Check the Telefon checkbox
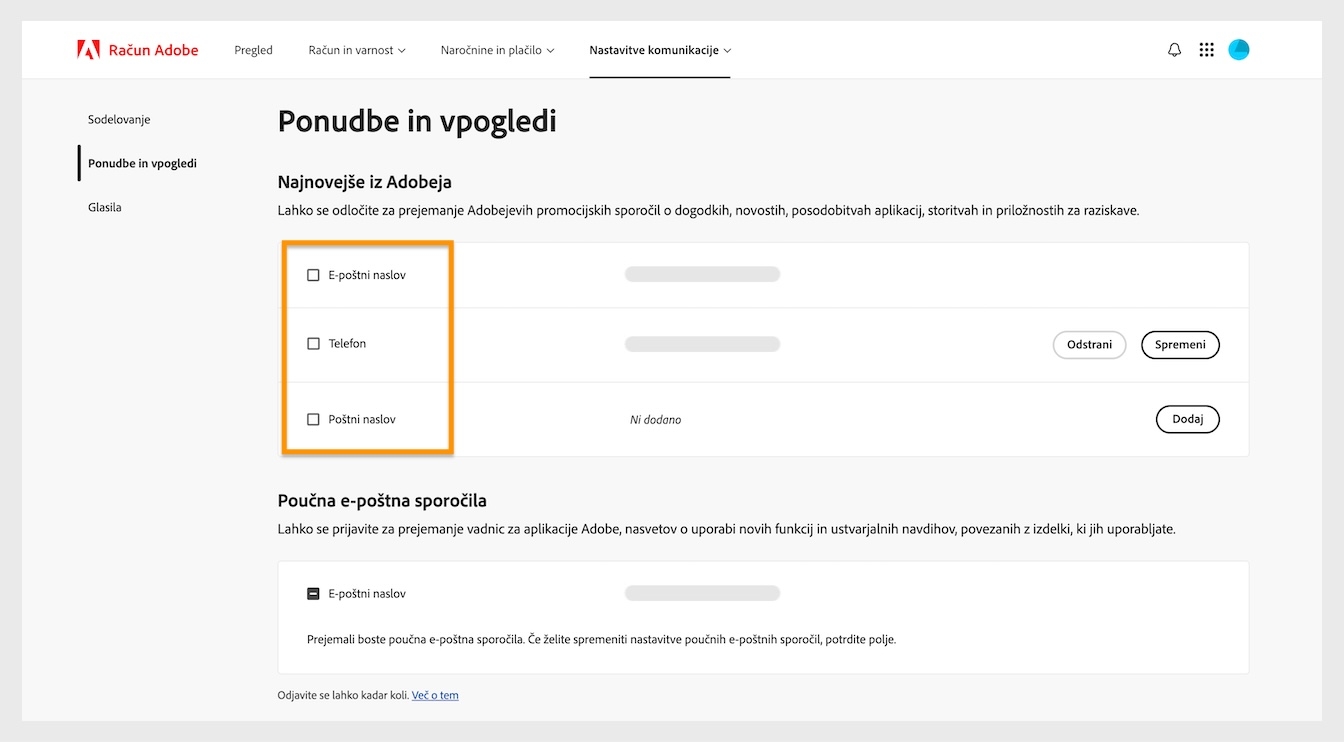 pos(313,343)
